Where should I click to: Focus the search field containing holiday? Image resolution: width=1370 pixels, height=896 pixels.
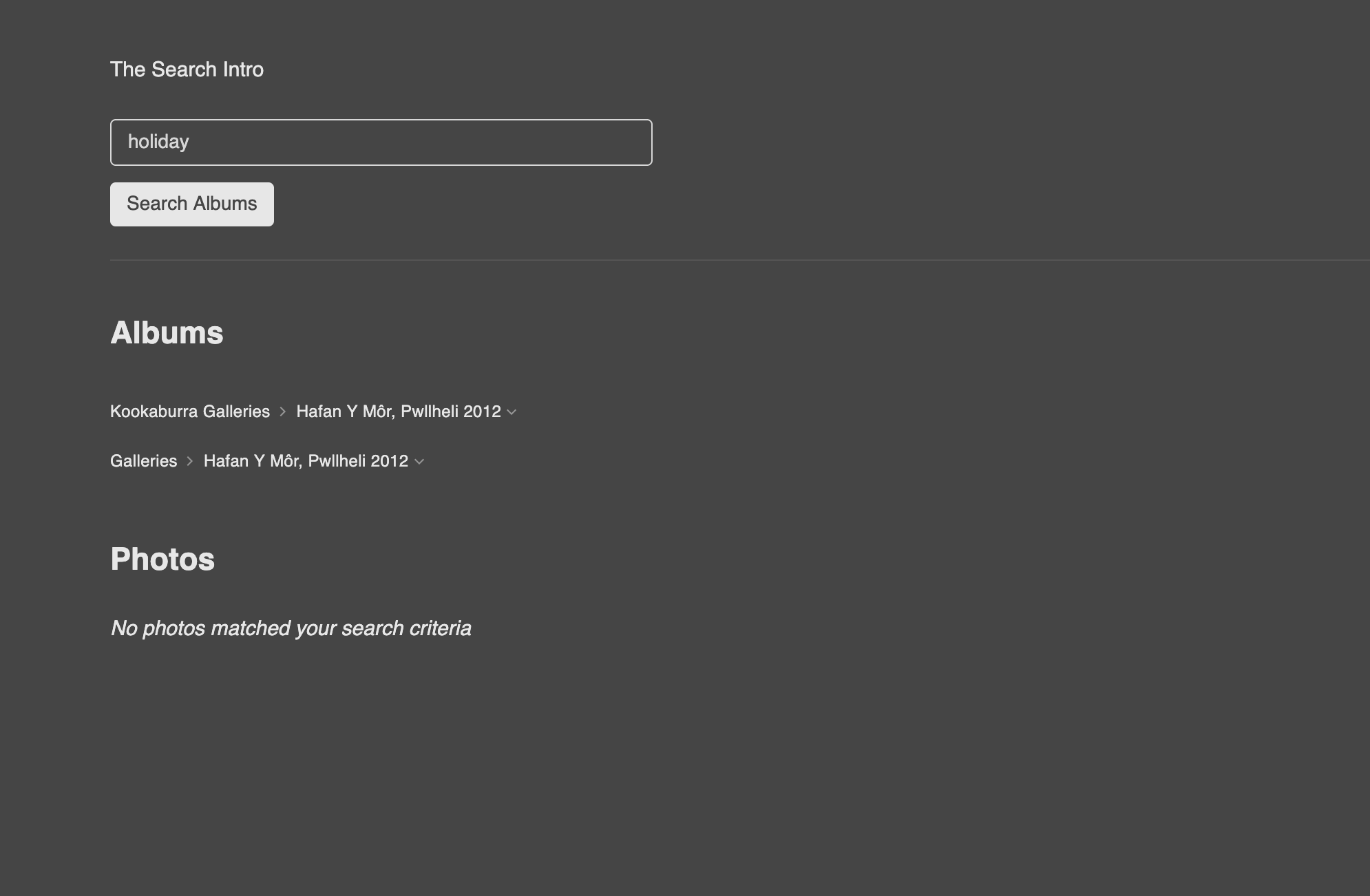[x=381, y=142]
